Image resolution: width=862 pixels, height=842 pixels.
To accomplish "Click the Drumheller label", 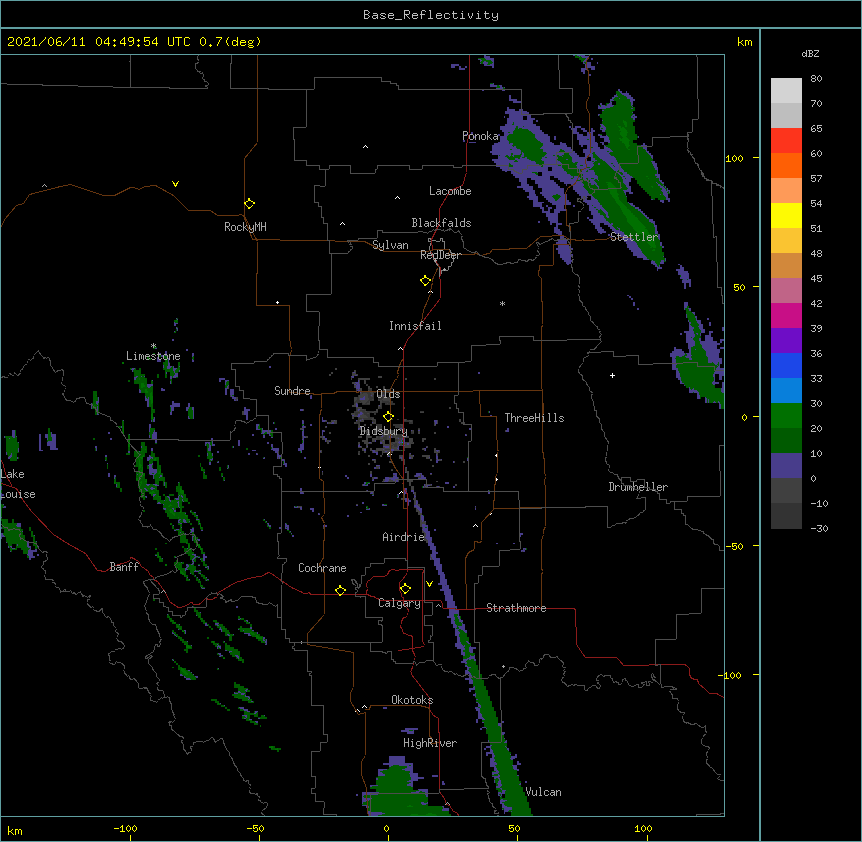I will [x=638, y=487].
